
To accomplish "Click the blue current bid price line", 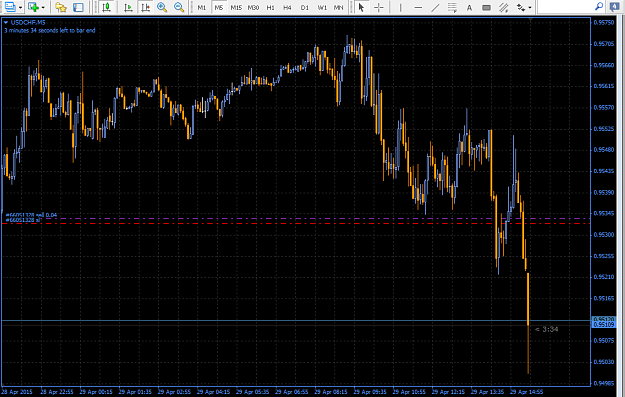I will coord(296,320).
